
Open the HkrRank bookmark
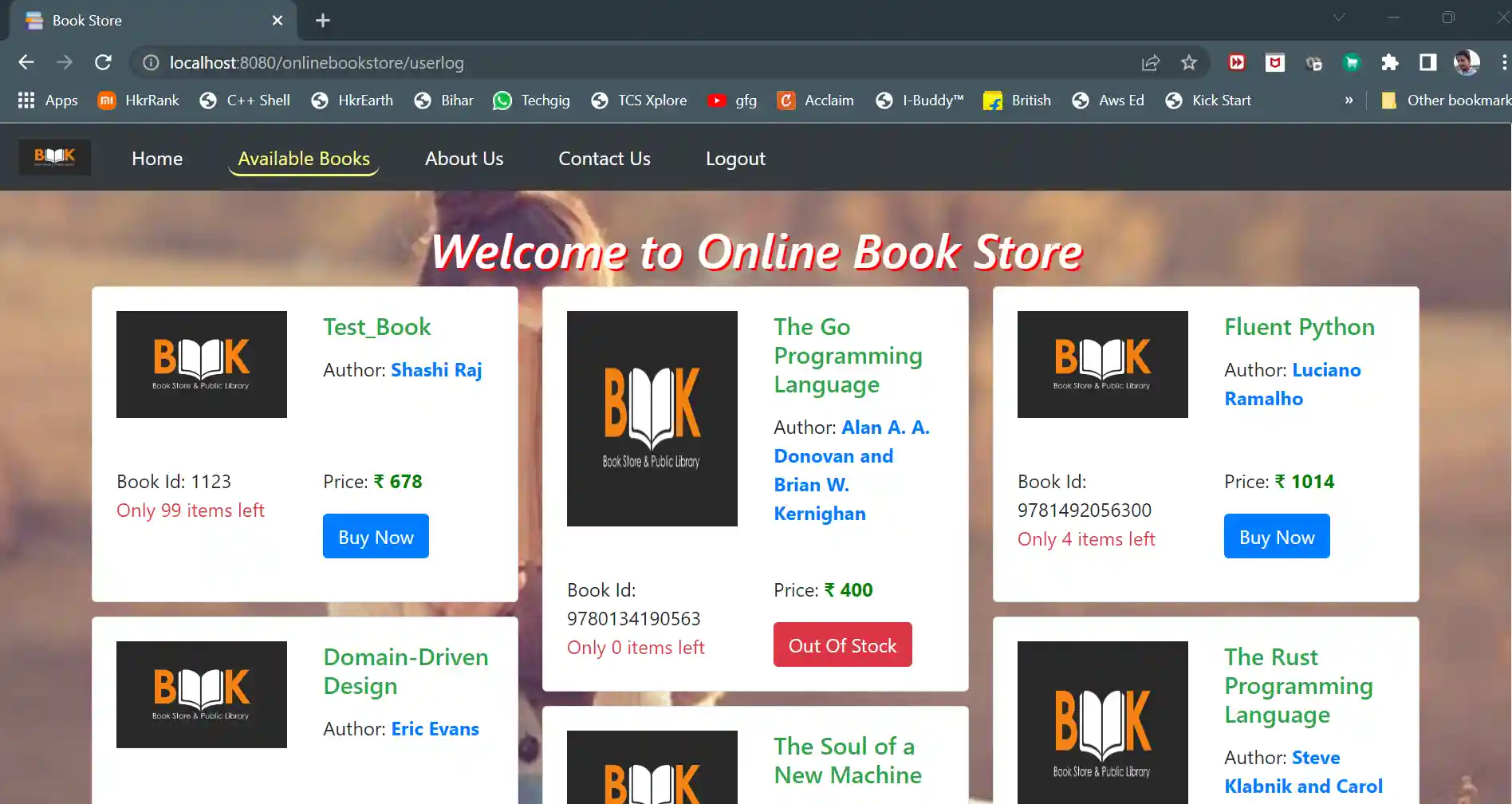pyautogui.click(x=138, y=100)
